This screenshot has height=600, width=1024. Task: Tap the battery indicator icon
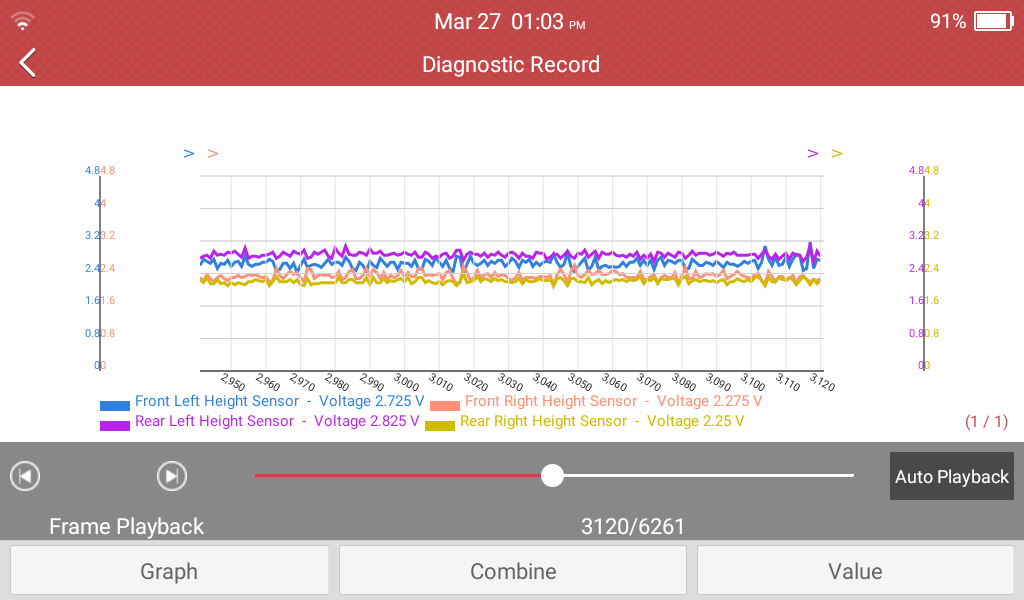coord(993,22)
